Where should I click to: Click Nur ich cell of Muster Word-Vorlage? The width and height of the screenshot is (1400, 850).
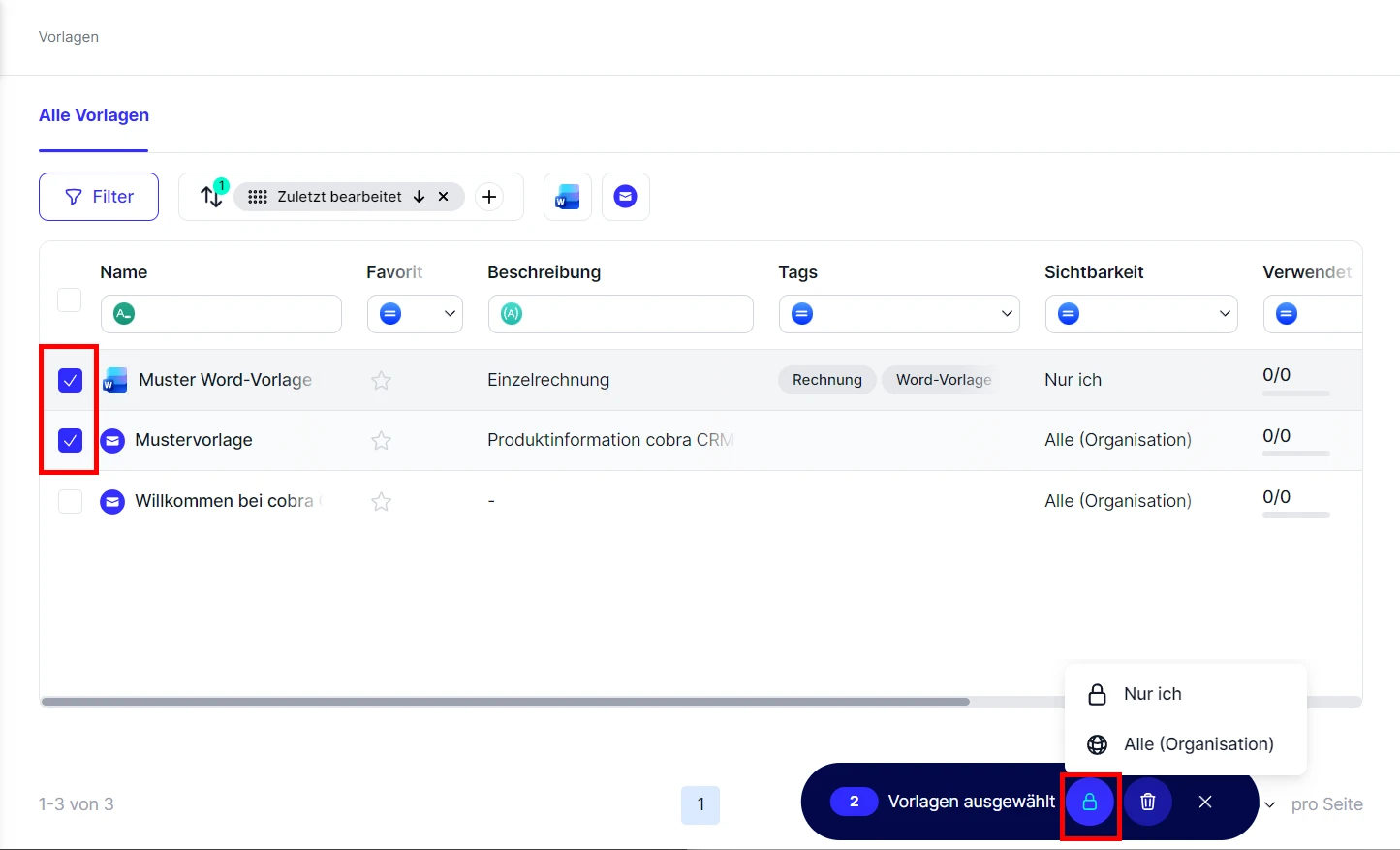coord(1073,380)
